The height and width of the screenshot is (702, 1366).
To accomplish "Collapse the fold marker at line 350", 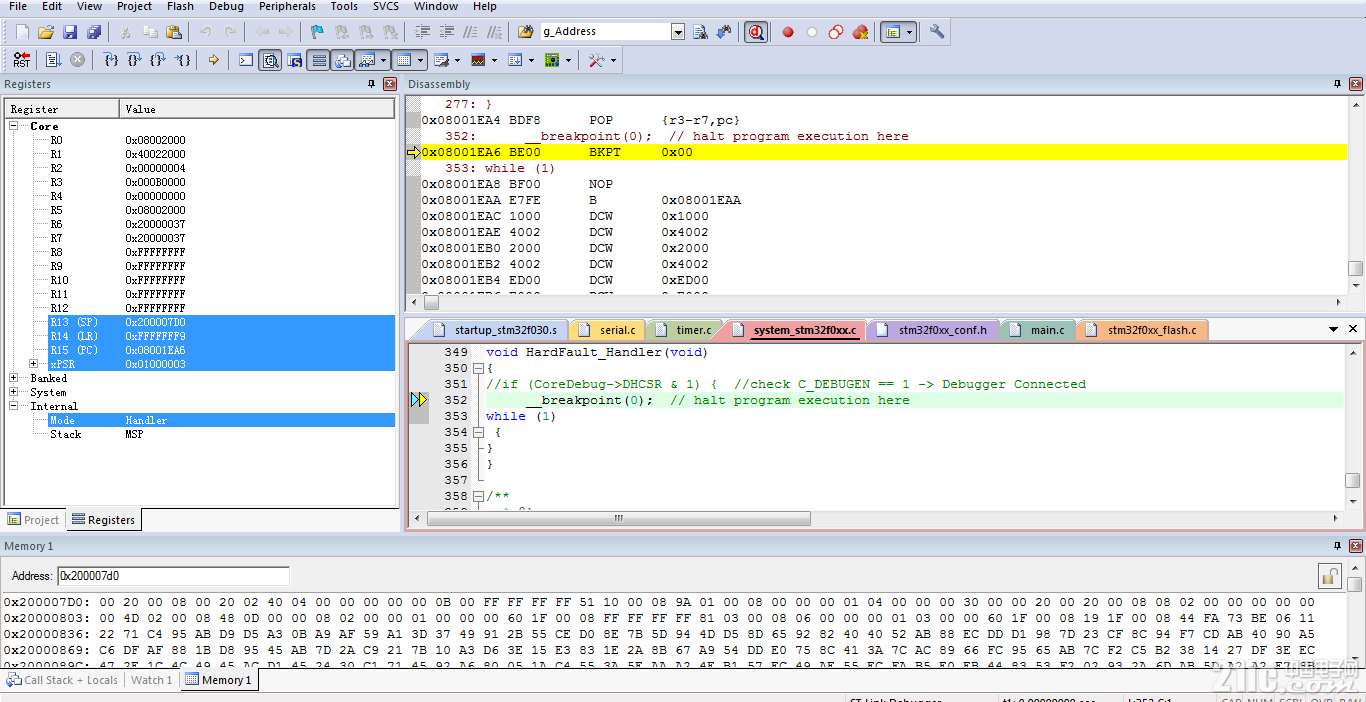I will coord(478,368).
